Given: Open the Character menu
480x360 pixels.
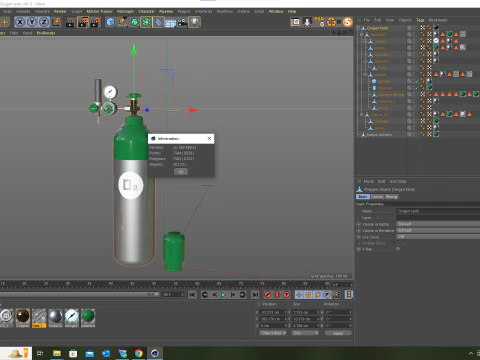Looking at the screenshot, I should pos(146,11).
